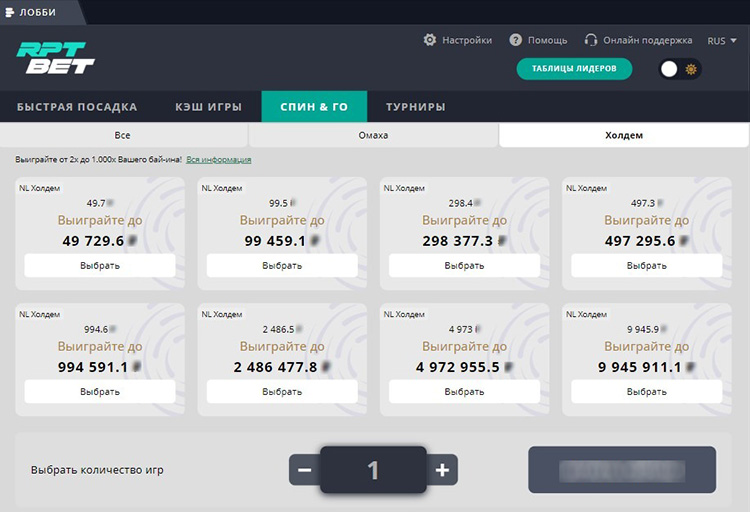The image size is (750, 512).
Task: Click the Выбрать количество игр label
Action: pyautogui.click(x=97, y=470)
